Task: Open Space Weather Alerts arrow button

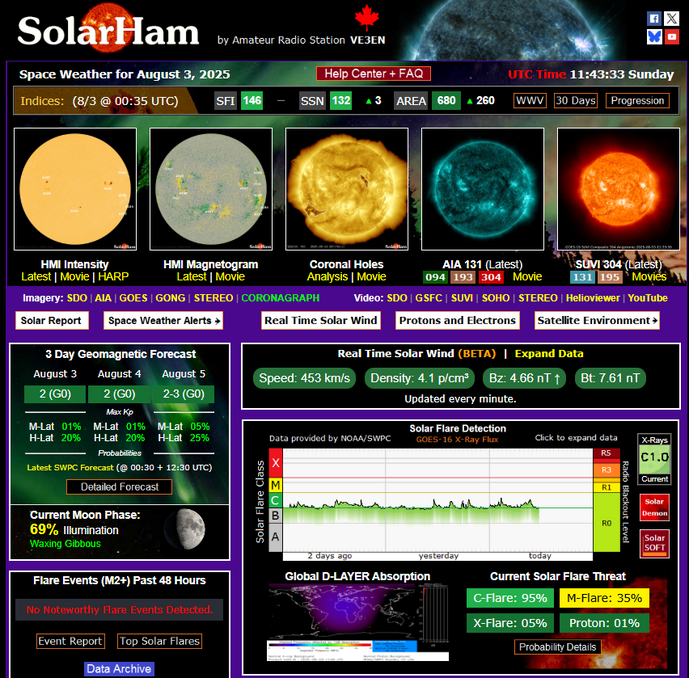Action: coord(165,320)
